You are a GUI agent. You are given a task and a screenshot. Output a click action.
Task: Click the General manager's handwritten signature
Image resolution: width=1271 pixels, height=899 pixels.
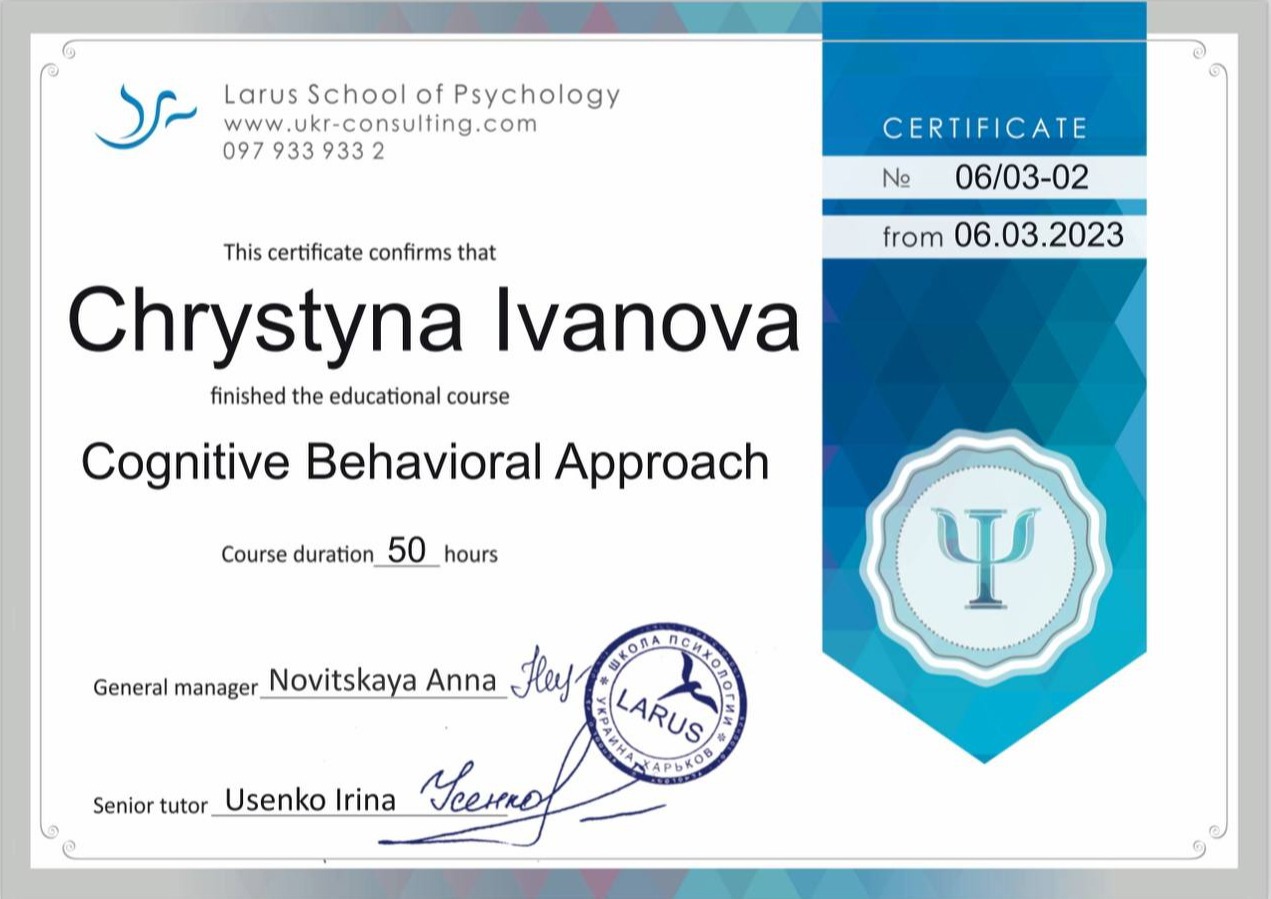click(542, 681)
